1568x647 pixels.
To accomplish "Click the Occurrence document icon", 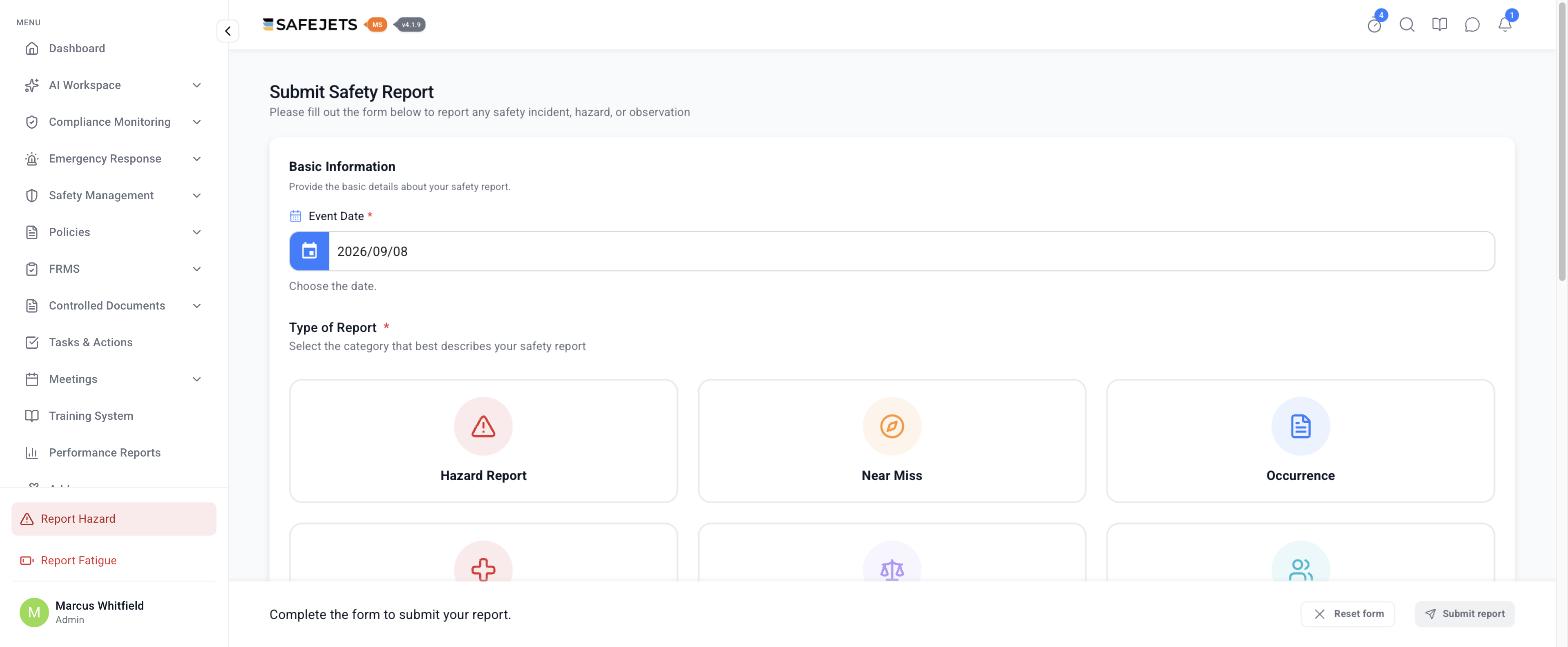I will tap(1300, 426).
